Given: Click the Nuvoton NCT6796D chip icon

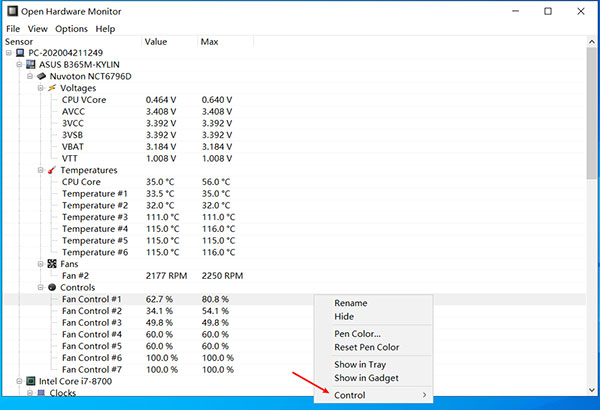Looking at the screenshot, I should [42, 76].
